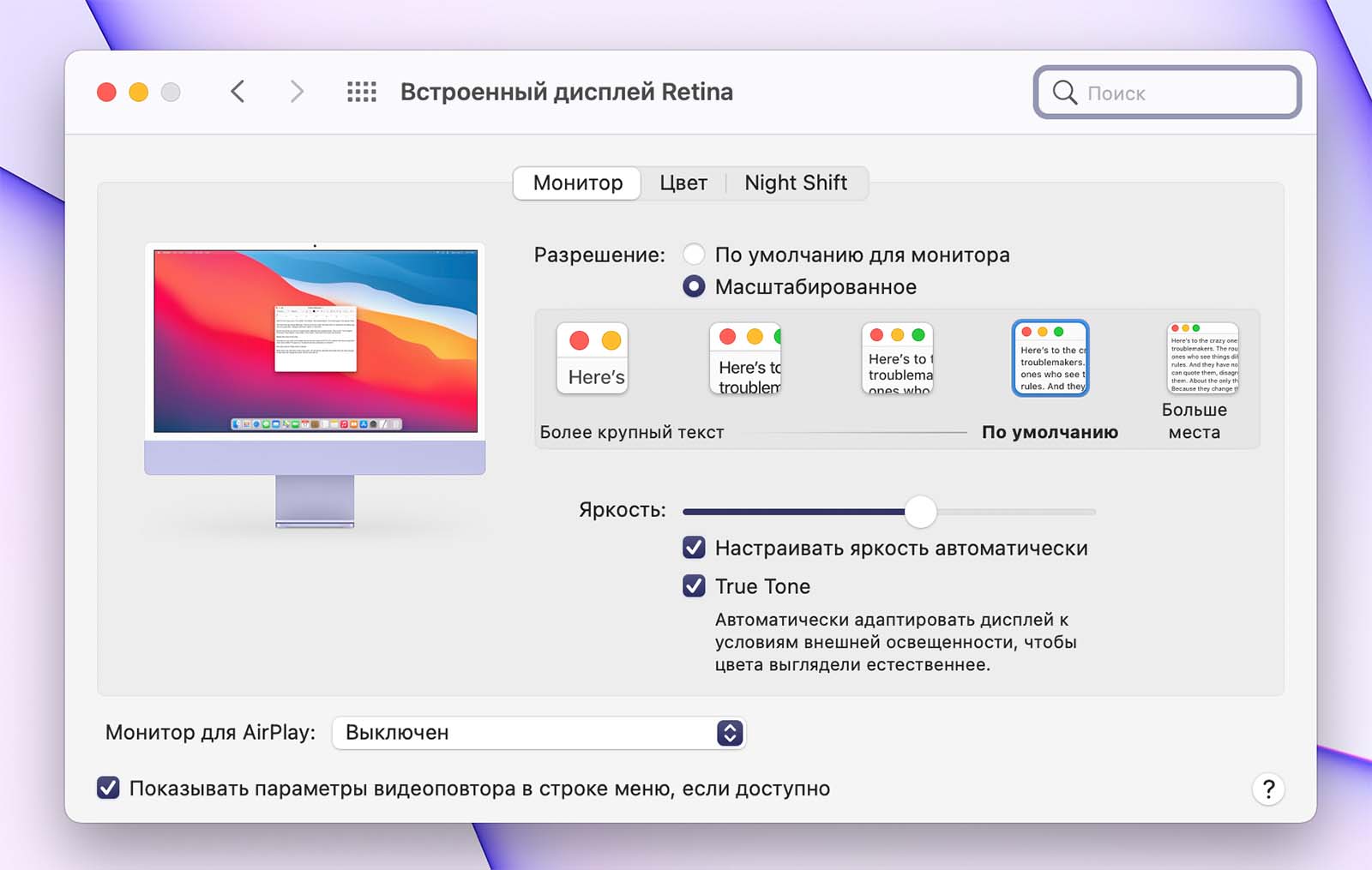The height and width of the screenshot is (870, 1372).
Task: Open the show-all preferences grid icon
Action: click(x=361, y=92)
